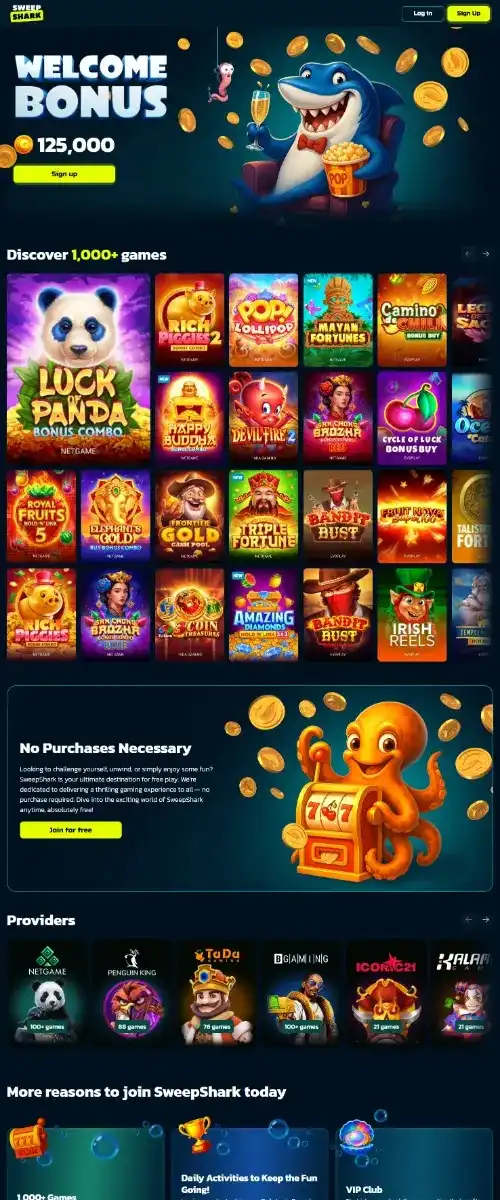Show next games with right arrow
The height and width of the screenshot is (1200, 500).
click(x=485, y=254)
